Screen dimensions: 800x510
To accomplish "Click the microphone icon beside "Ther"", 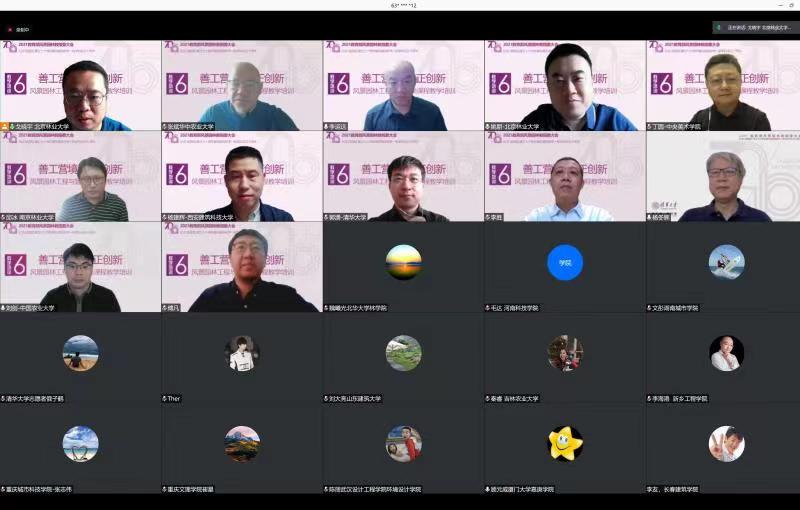I will point(165,398).
